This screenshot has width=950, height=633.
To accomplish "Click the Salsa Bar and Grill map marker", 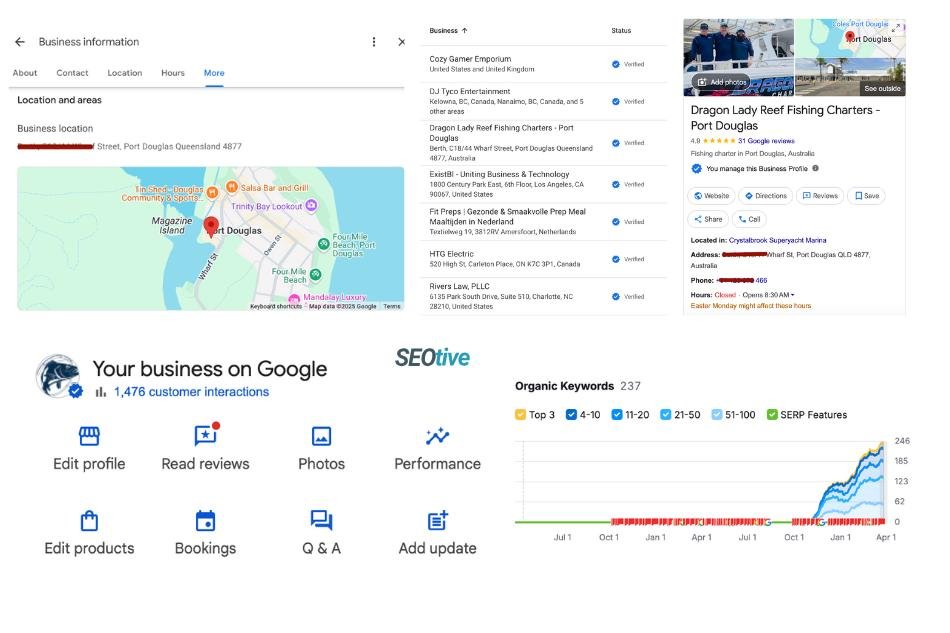I will pos(231,187).
